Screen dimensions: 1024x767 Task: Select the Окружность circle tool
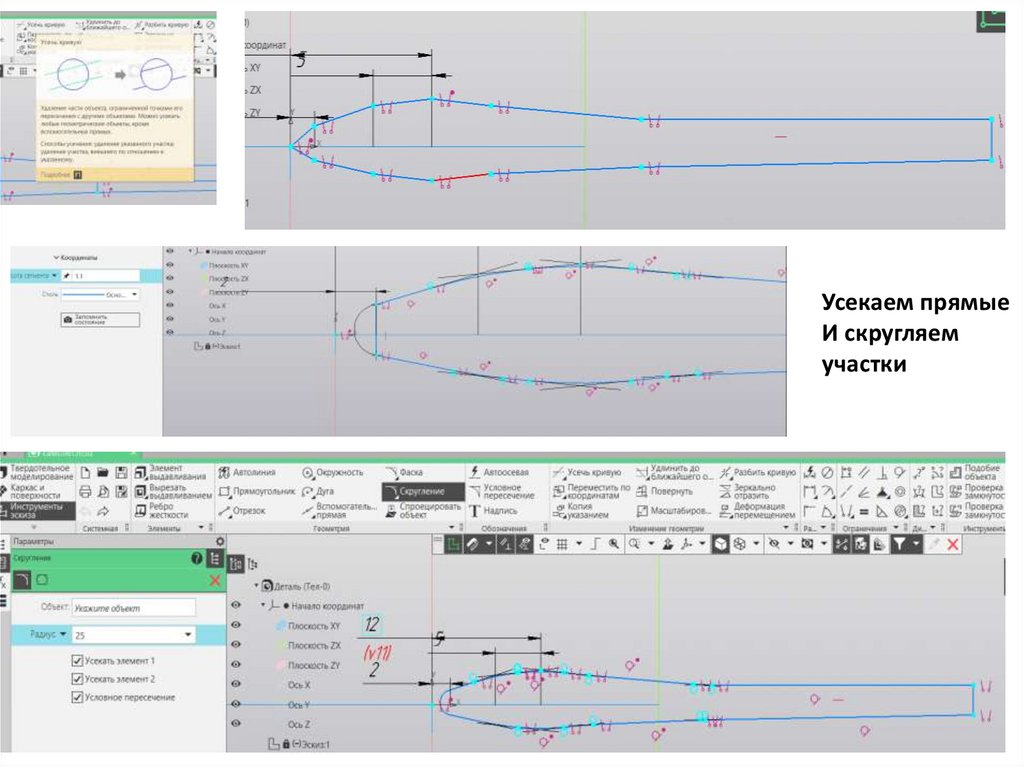(332, 472)
